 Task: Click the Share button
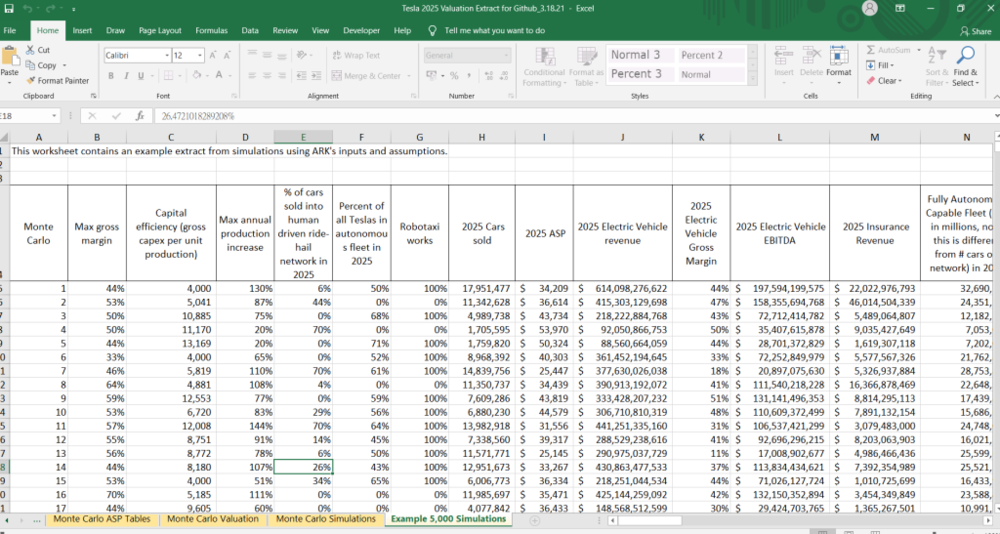point(975,31)
